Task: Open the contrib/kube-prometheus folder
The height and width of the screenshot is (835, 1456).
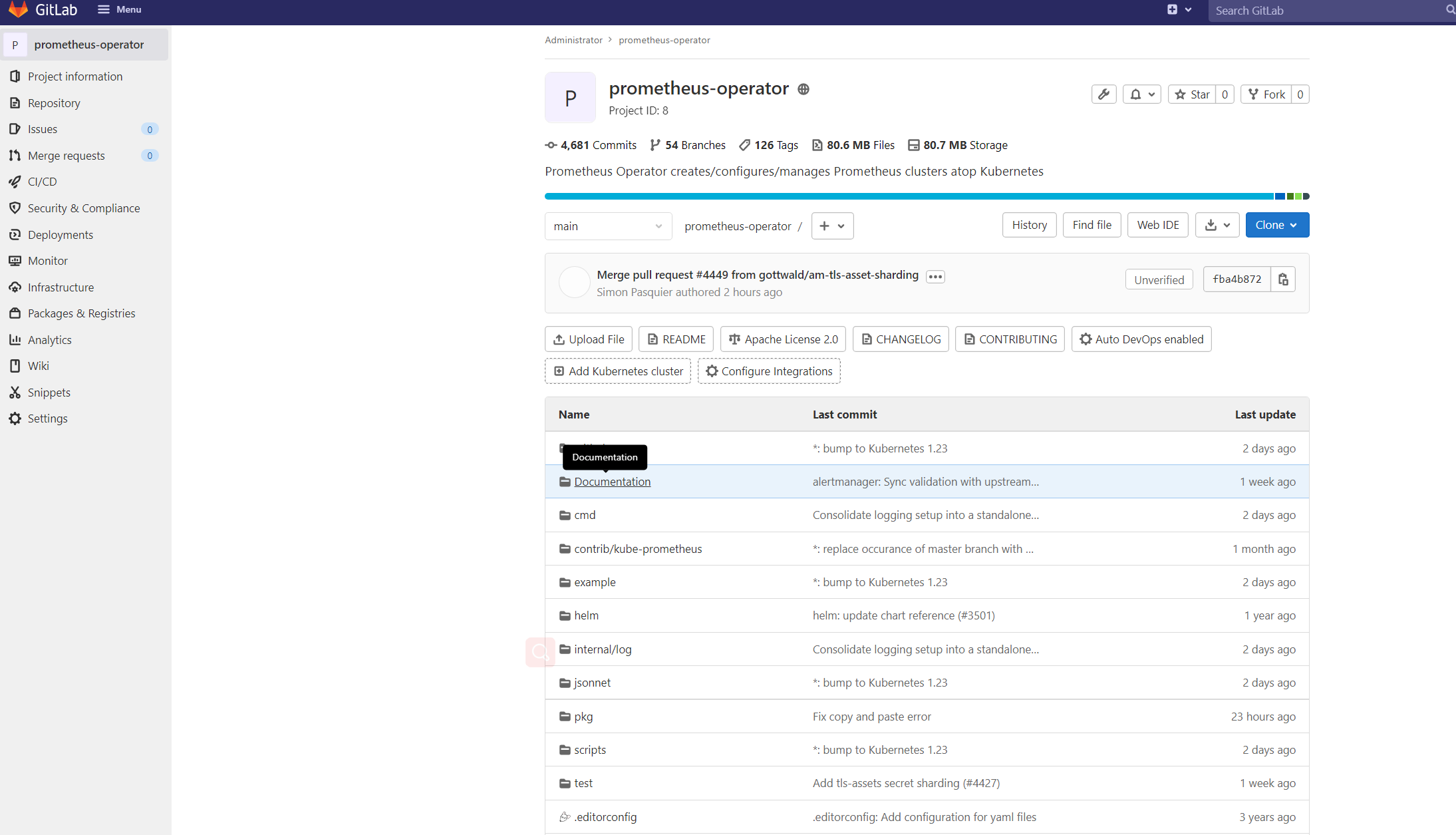Action: click(x=638, y=549)
